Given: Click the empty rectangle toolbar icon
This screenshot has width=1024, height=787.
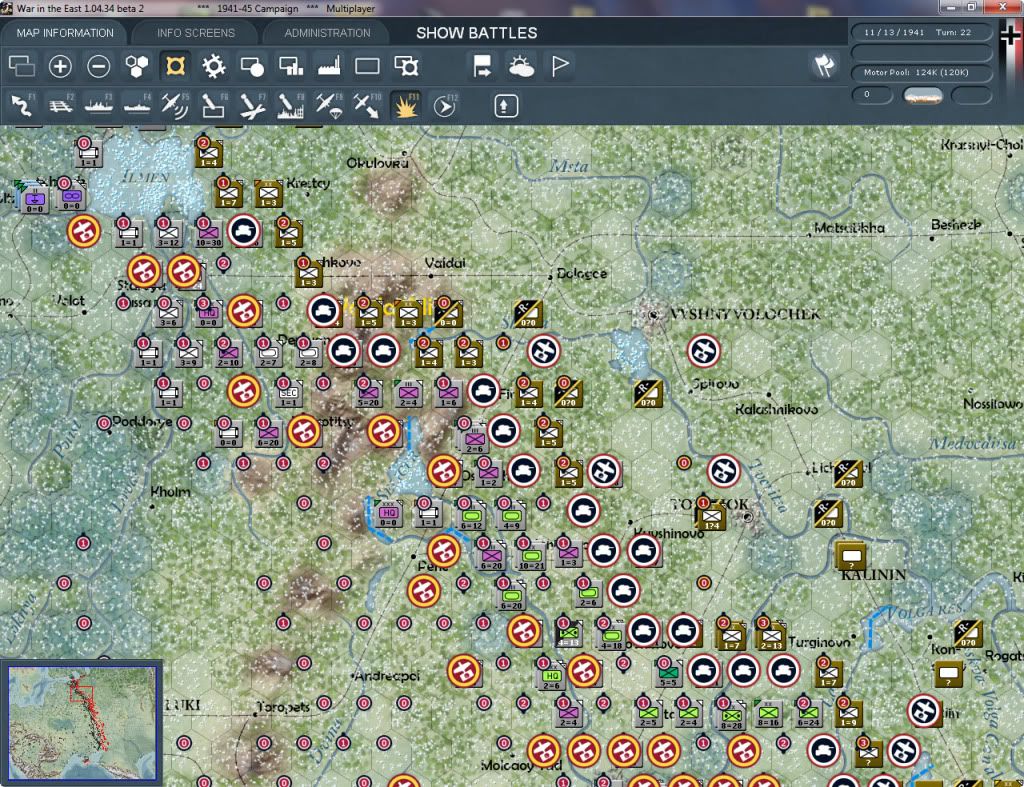Looking at the screenshot, I should [367, 66].
